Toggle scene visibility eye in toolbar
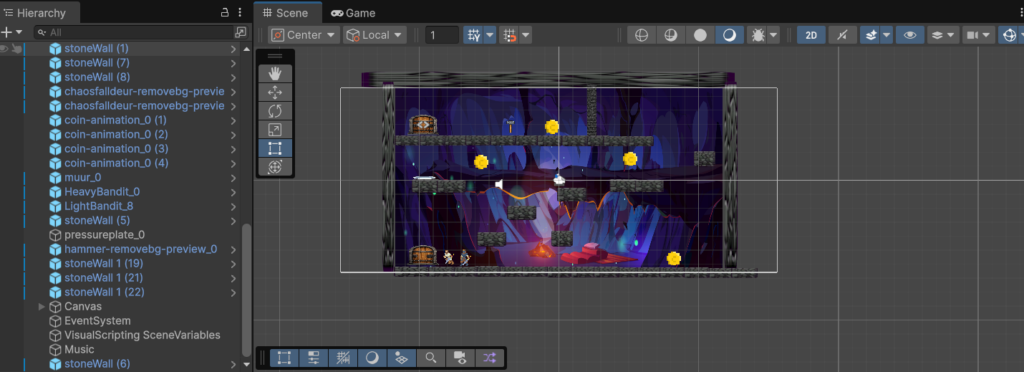Image resolution: width=1024 pixels, height=372 pixels. point(910,35)
